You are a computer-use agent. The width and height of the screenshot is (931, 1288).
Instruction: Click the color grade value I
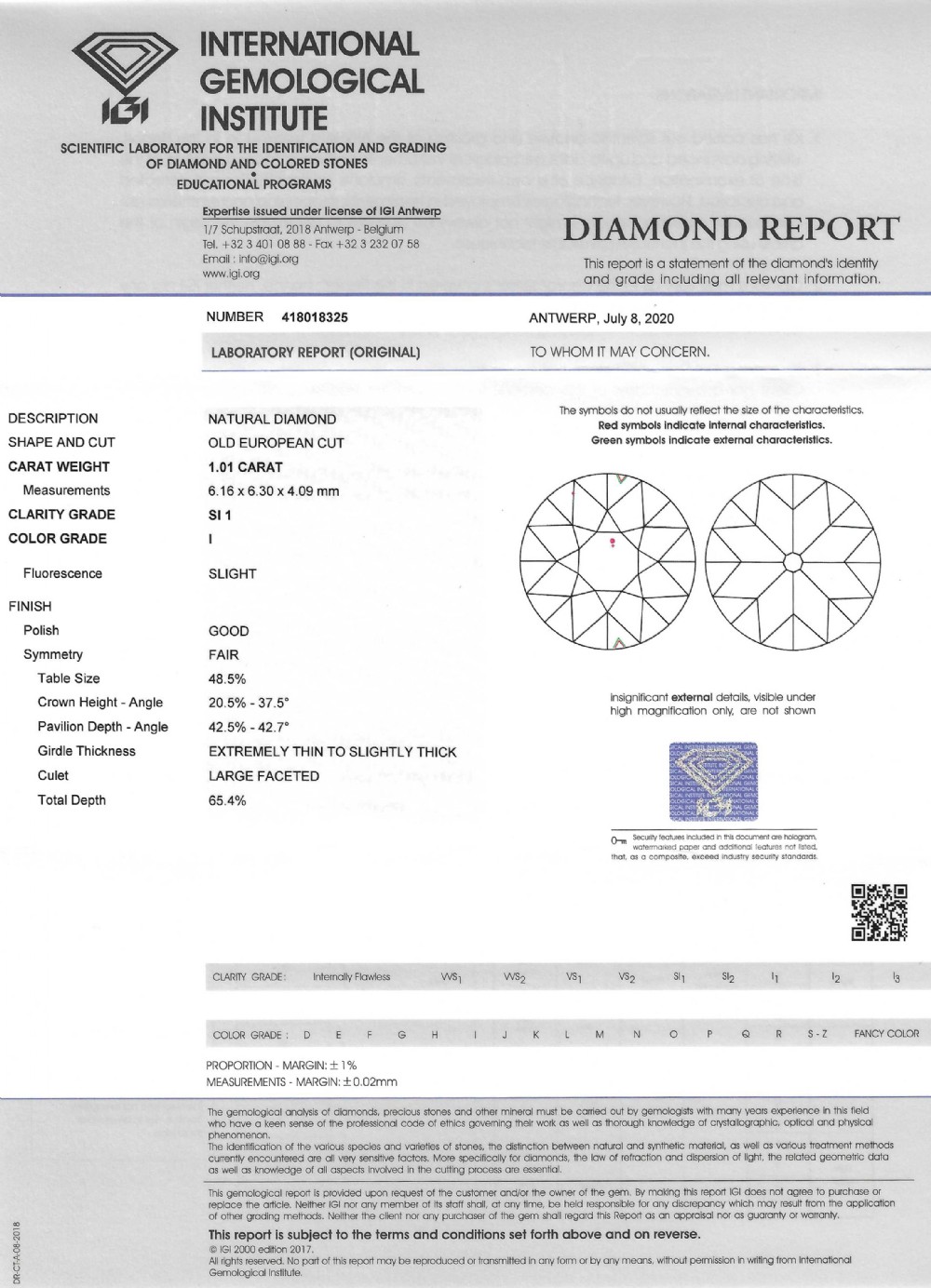pos(210,539)
